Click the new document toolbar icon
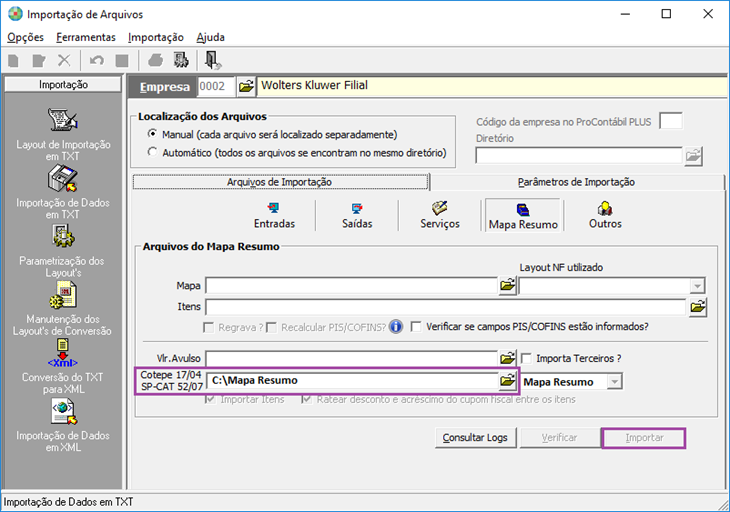The width and height of the screenshot is (730, 512). (14, 61)
